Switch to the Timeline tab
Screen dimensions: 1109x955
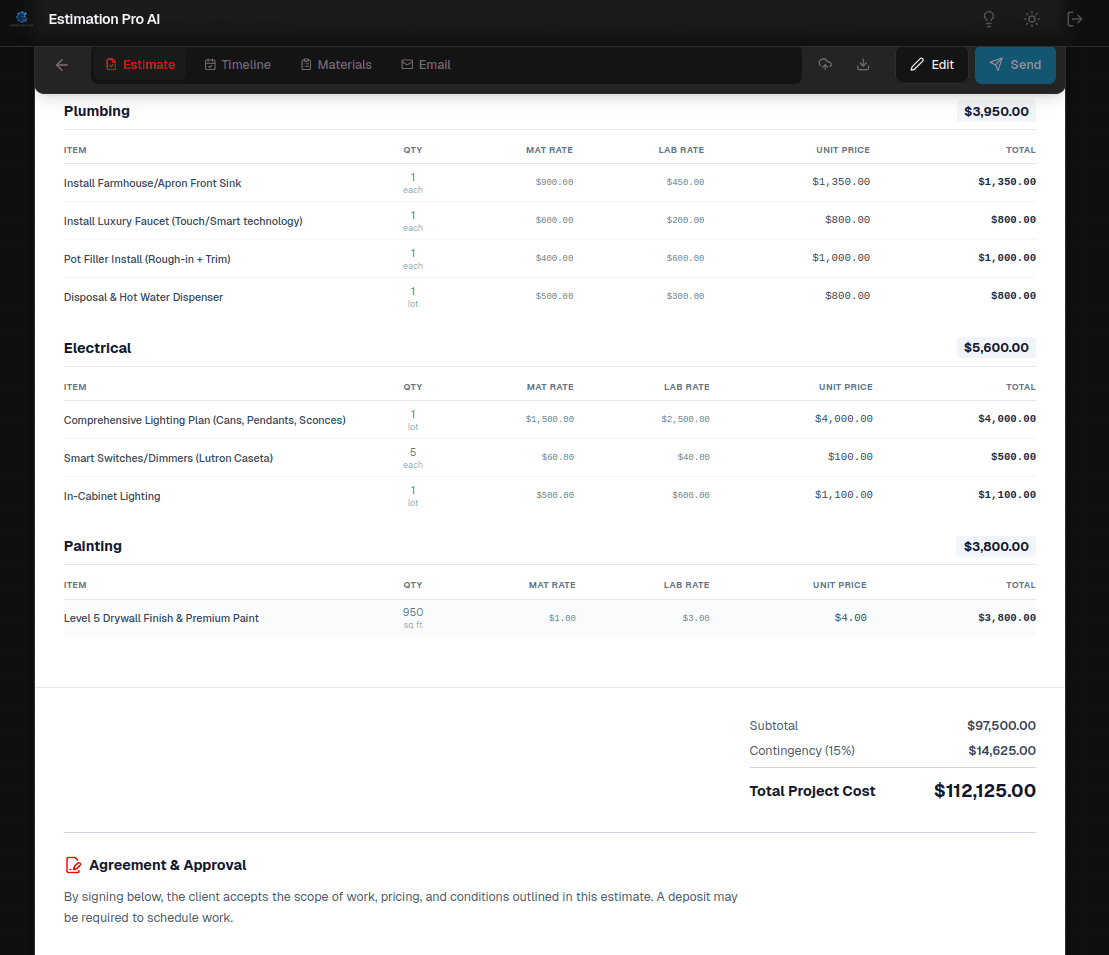point(237,64)
